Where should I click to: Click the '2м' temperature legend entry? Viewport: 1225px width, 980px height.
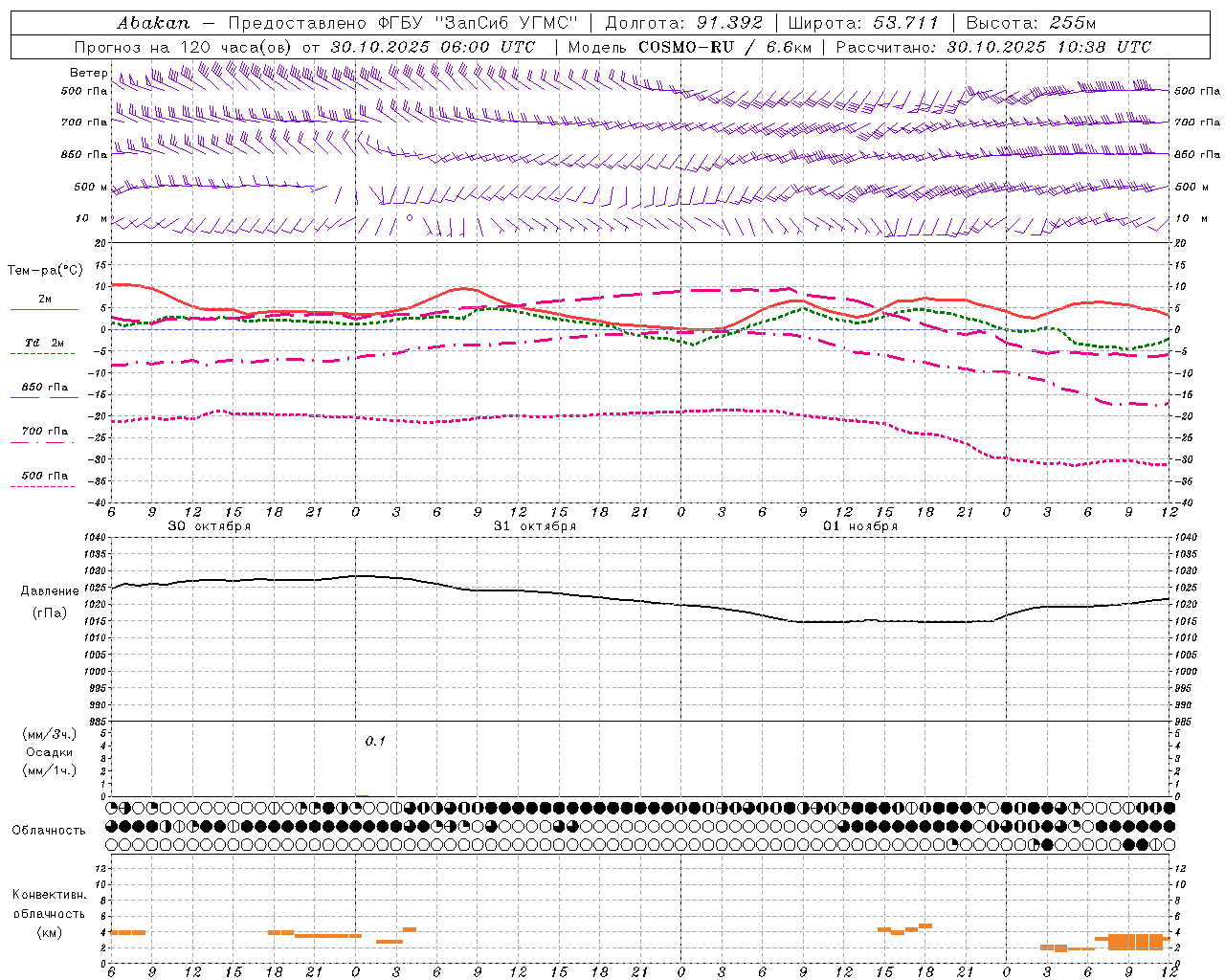45,300
